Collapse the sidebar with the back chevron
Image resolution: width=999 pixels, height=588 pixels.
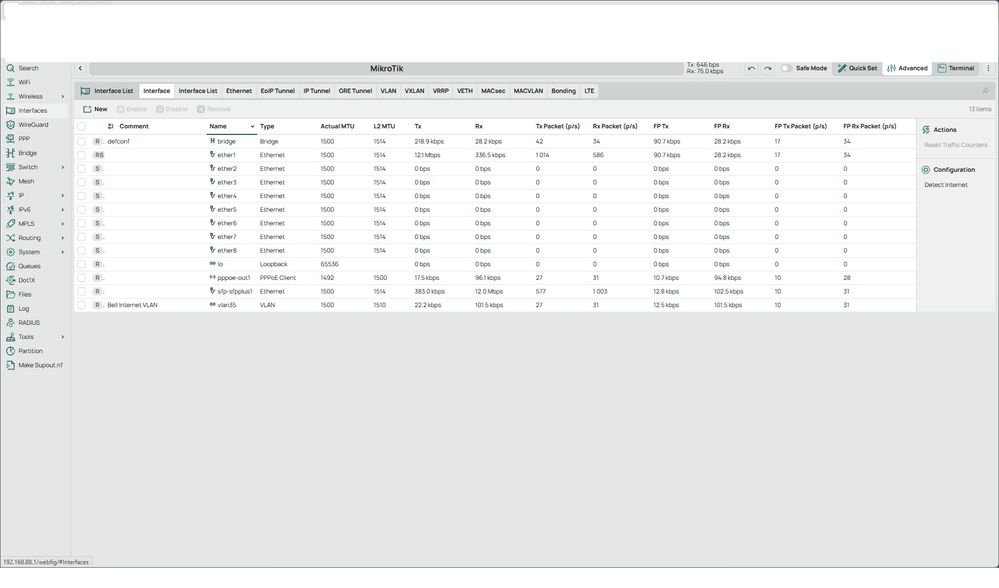(x=80, y=69)
